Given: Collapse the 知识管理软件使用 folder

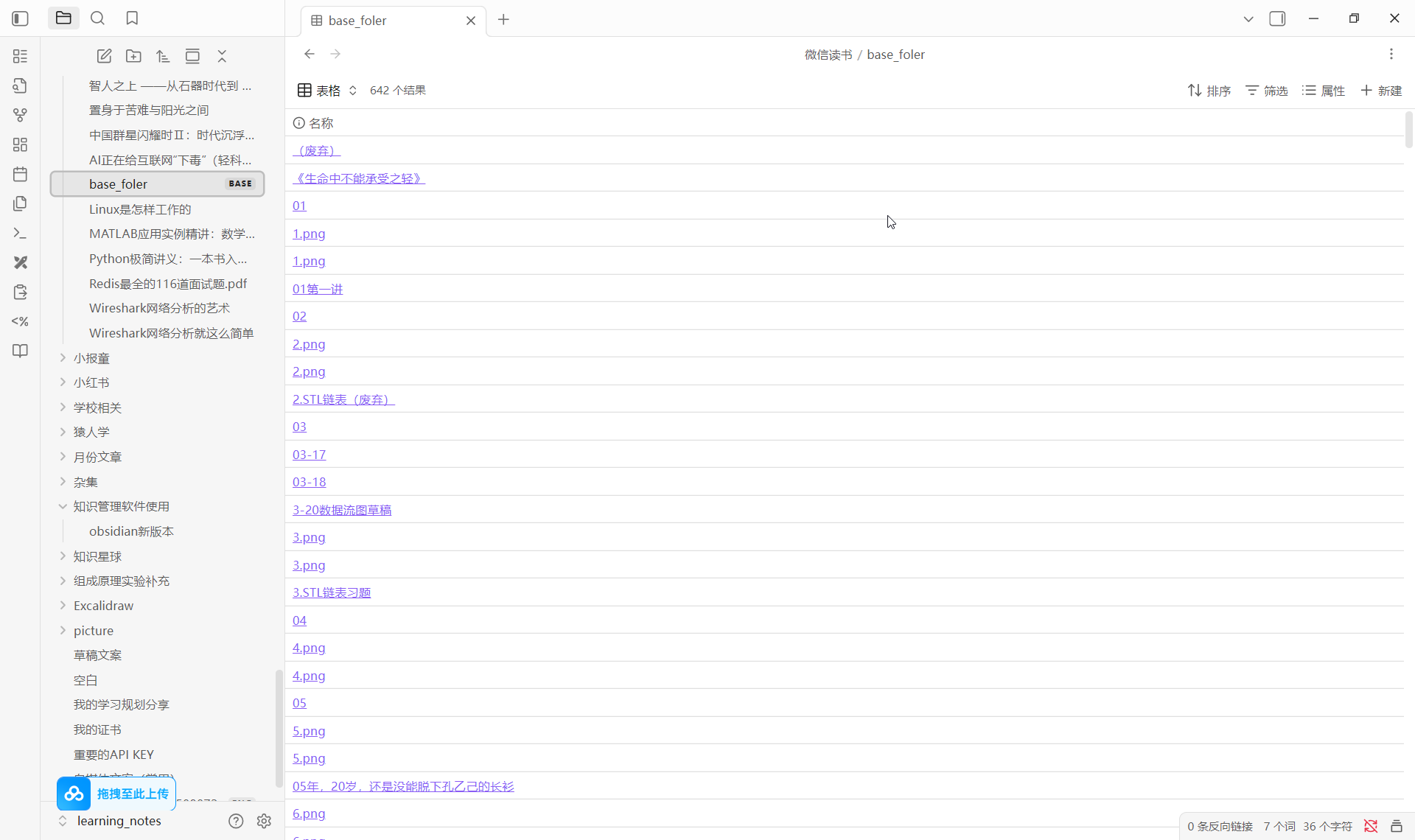Looking at the screenshot, I should coord(63,506).
